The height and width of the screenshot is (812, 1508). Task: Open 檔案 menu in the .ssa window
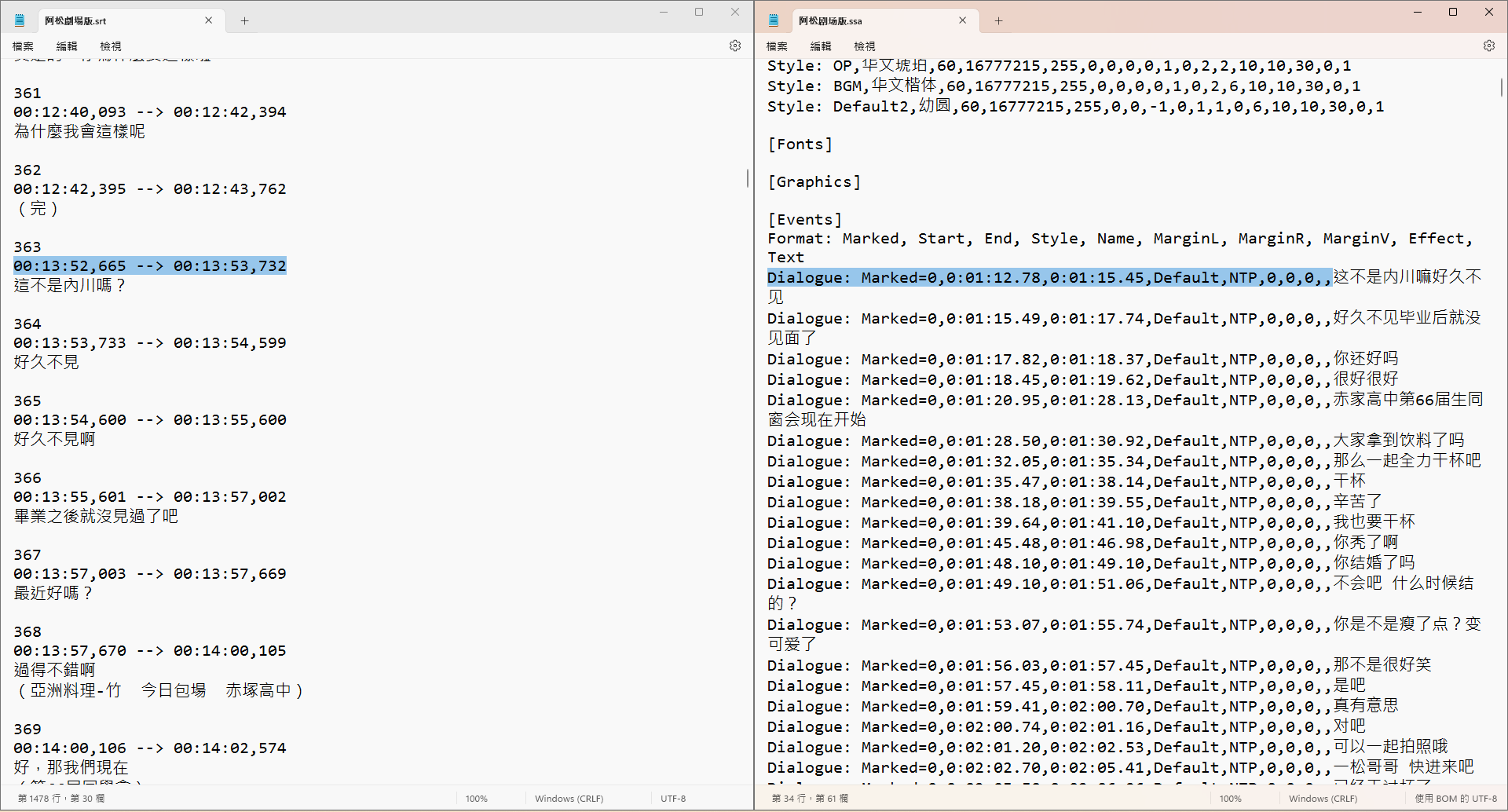[777, 46]
